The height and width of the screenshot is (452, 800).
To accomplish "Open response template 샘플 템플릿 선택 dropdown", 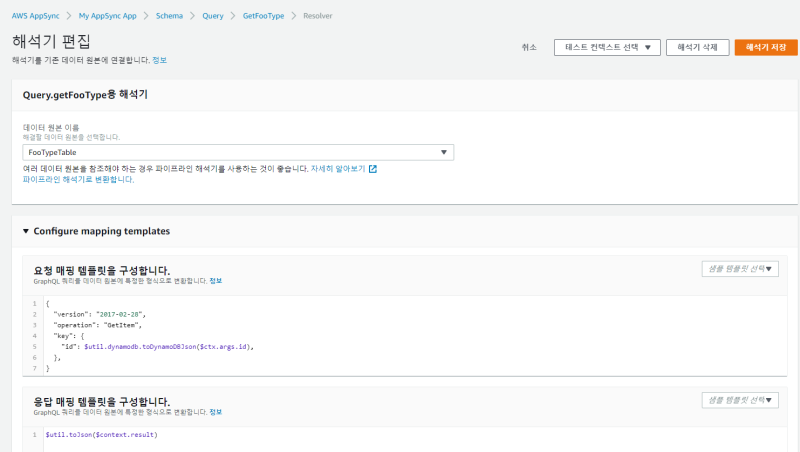I will click(x=740, y=400).
